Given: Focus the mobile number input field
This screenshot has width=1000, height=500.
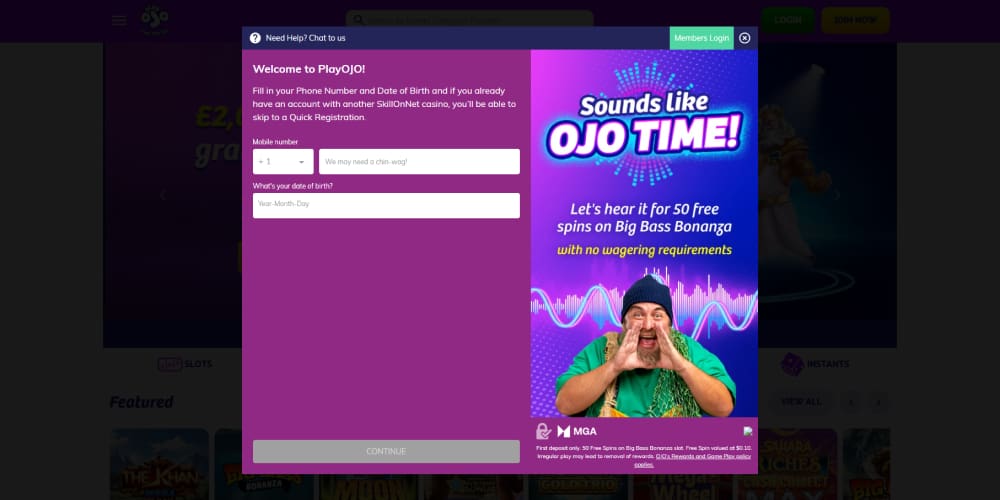Looking at the screenshot, I should 419,162.
